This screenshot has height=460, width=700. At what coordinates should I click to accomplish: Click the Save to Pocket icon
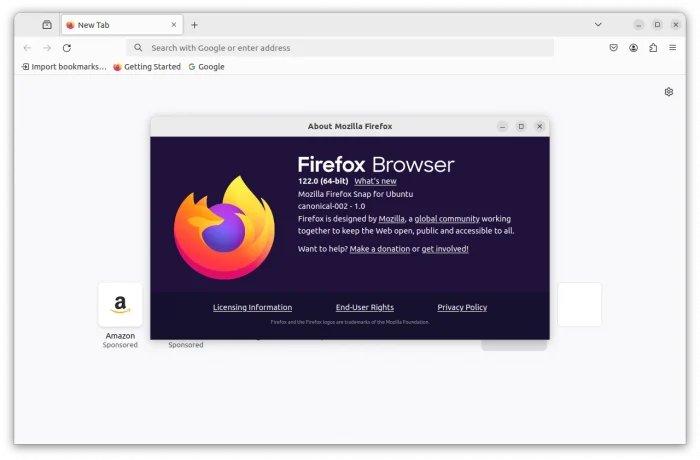(x=614, y=48)
